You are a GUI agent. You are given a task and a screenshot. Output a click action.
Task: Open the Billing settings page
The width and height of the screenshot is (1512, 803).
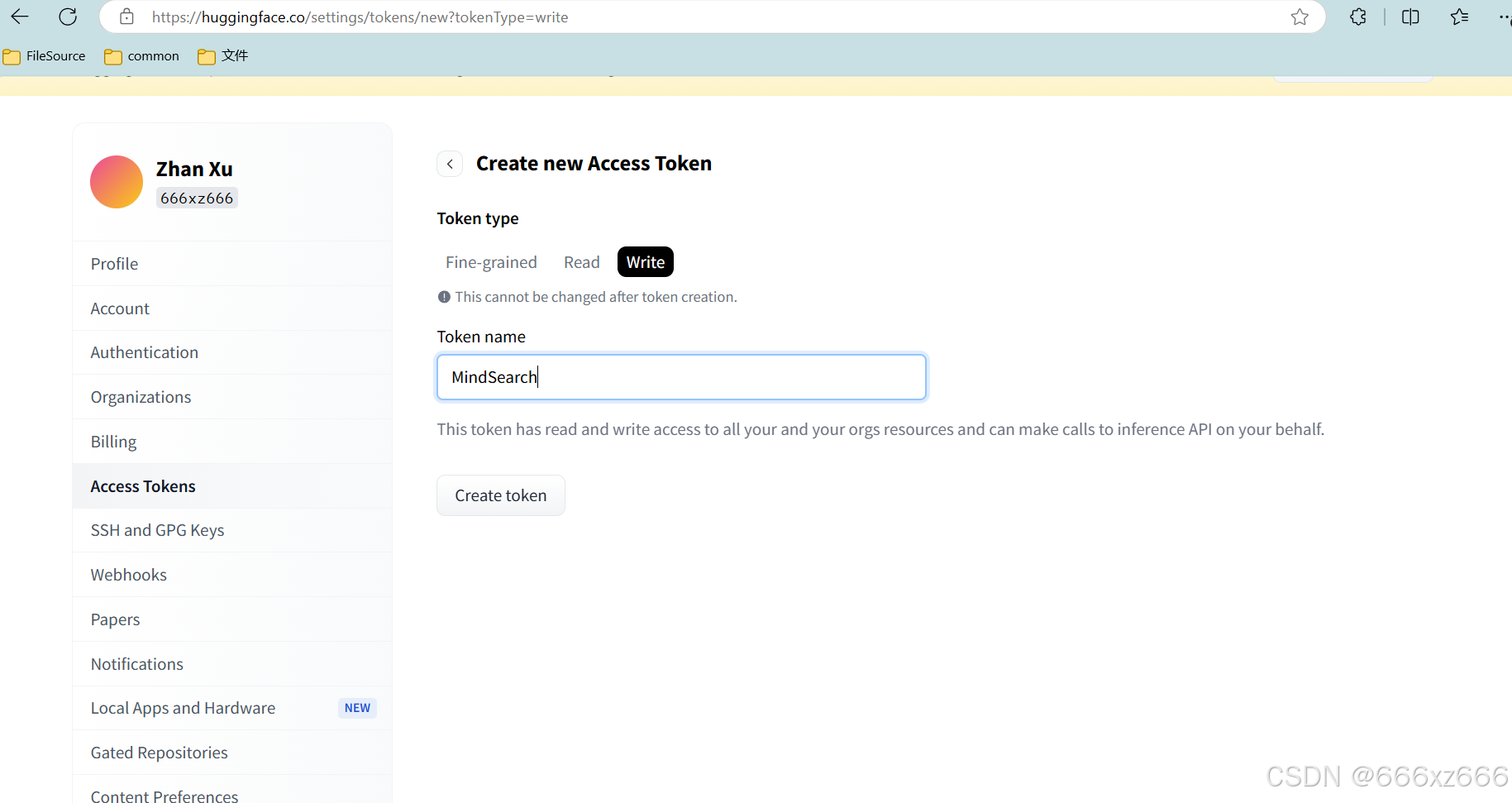(232, 442)
